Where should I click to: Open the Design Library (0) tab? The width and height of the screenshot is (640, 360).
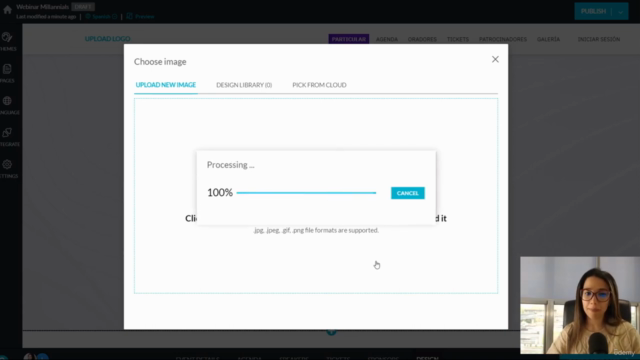244,85
